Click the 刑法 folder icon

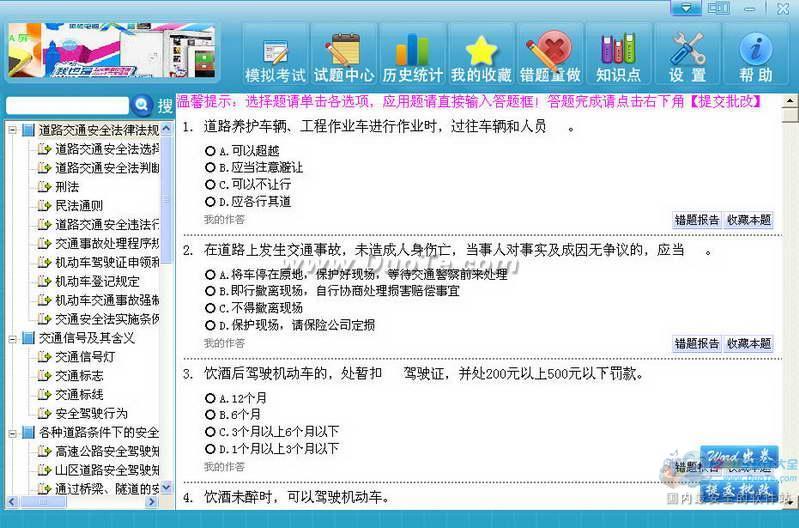pyautogui.click(x=44, y=187)
